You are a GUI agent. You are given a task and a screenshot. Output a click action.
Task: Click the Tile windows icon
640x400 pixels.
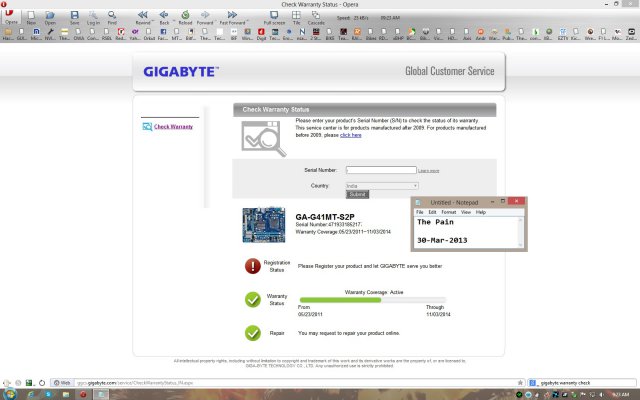[296, 17]
